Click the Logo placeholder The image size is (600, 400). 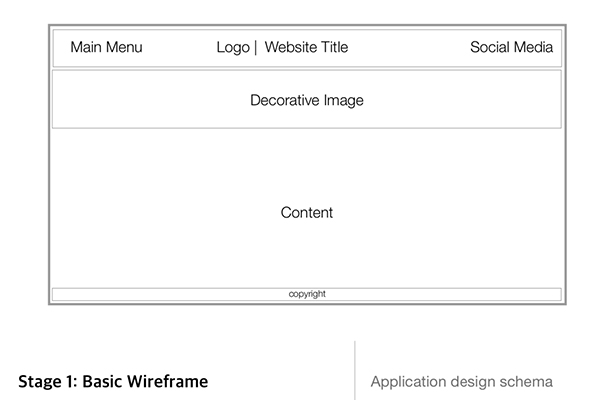point(233,47)
